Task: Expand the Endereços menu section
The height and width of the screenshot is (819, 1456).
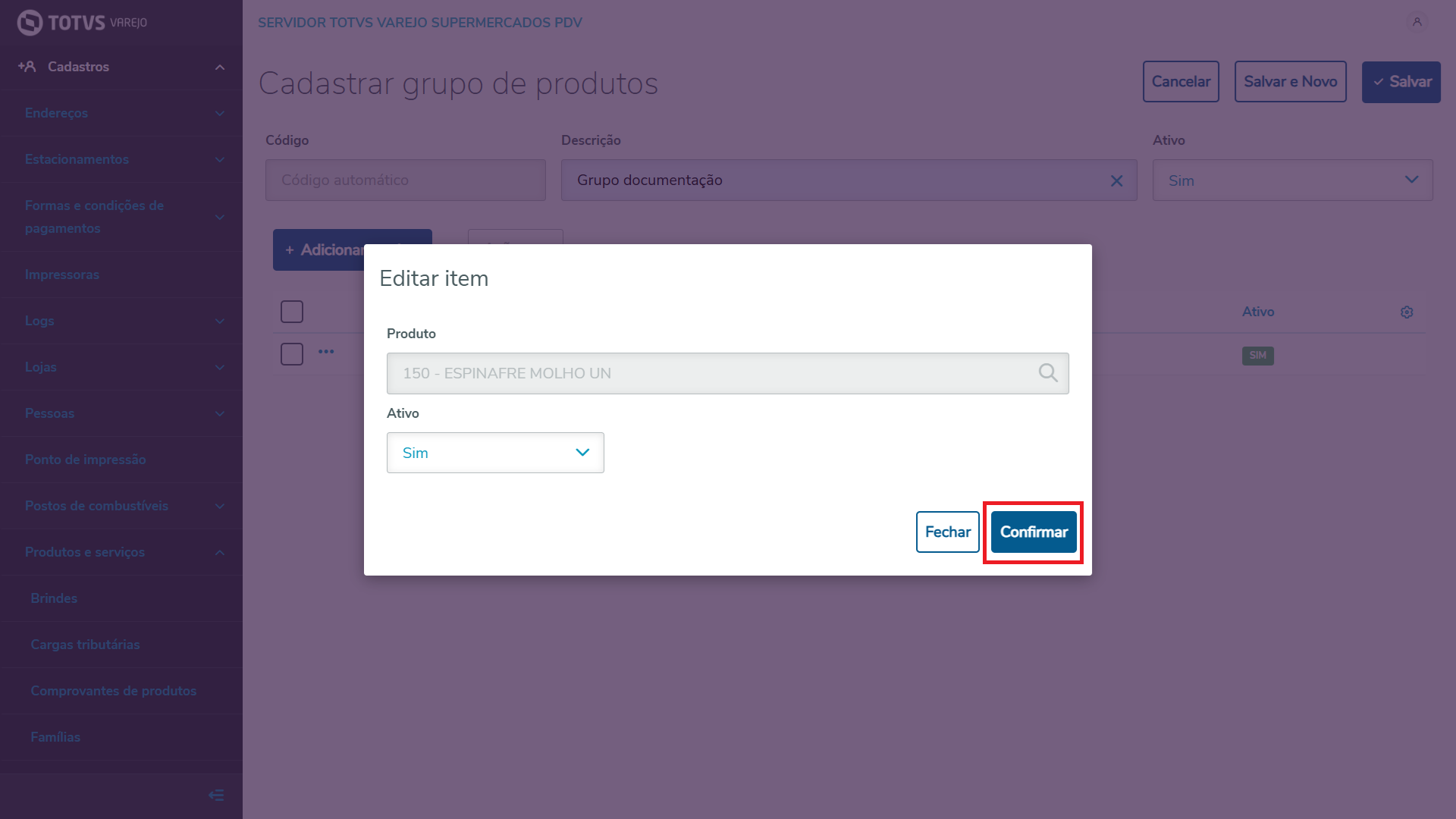Action: (121, 113)
